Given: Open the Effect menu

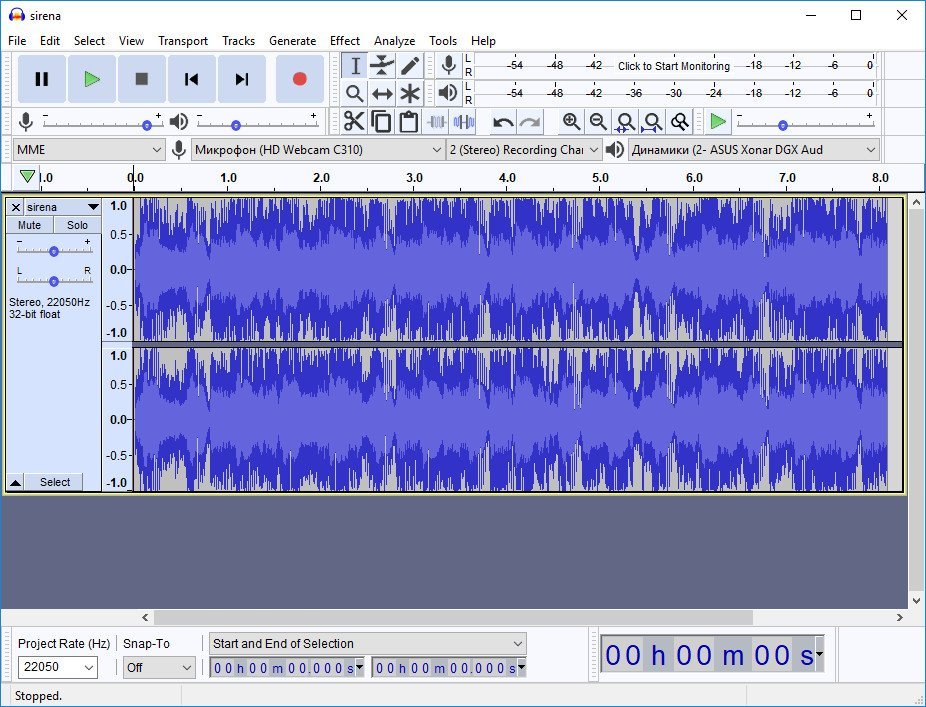Looking at the screenshot, I should coord(345,41).
